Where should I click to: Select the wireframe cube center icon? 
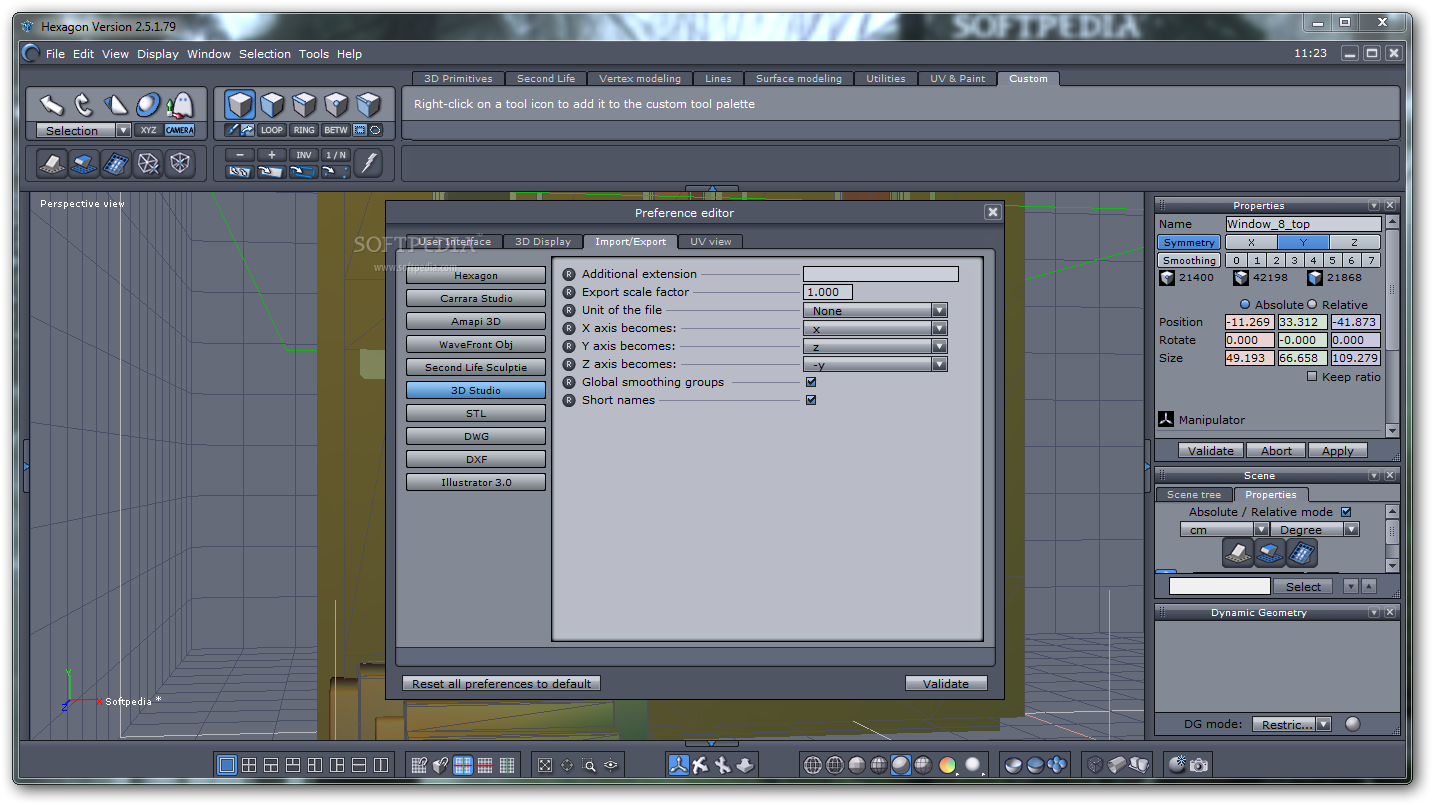tap(180, 163)
